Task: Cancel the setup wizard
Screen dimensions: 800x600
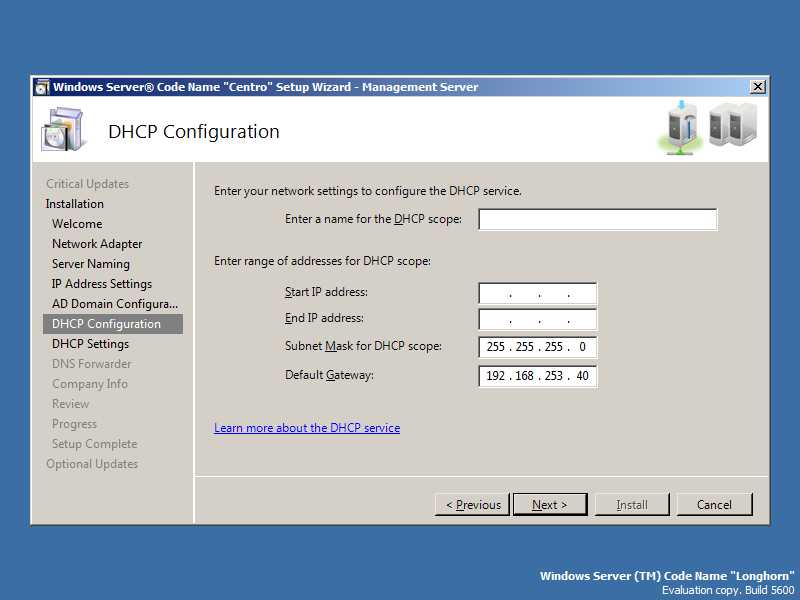Action: point(714,505)
